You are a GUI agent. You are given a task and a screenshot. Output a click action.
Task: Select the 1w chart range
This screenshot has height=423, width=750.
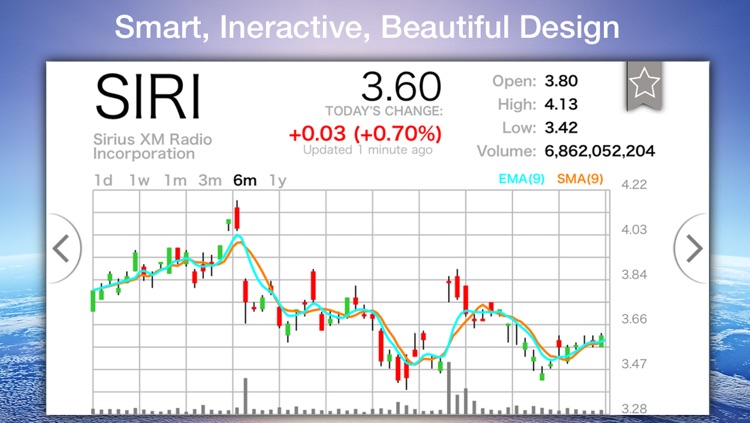click(x=139, y=180)
